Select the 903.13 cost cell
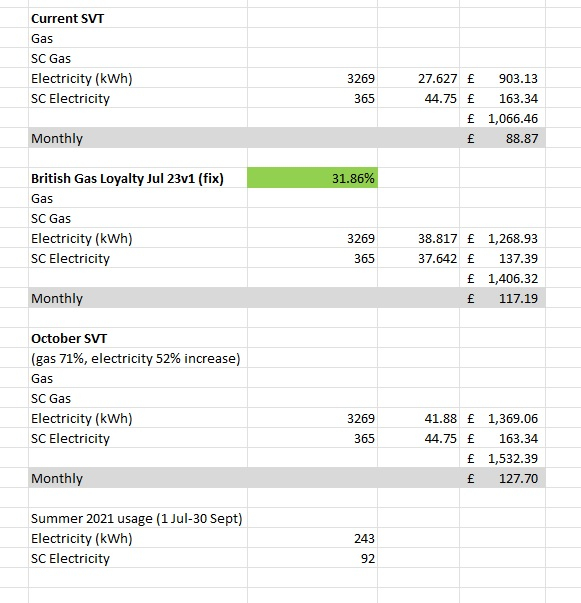Screen dimensions: 581x603 point(503,78)
